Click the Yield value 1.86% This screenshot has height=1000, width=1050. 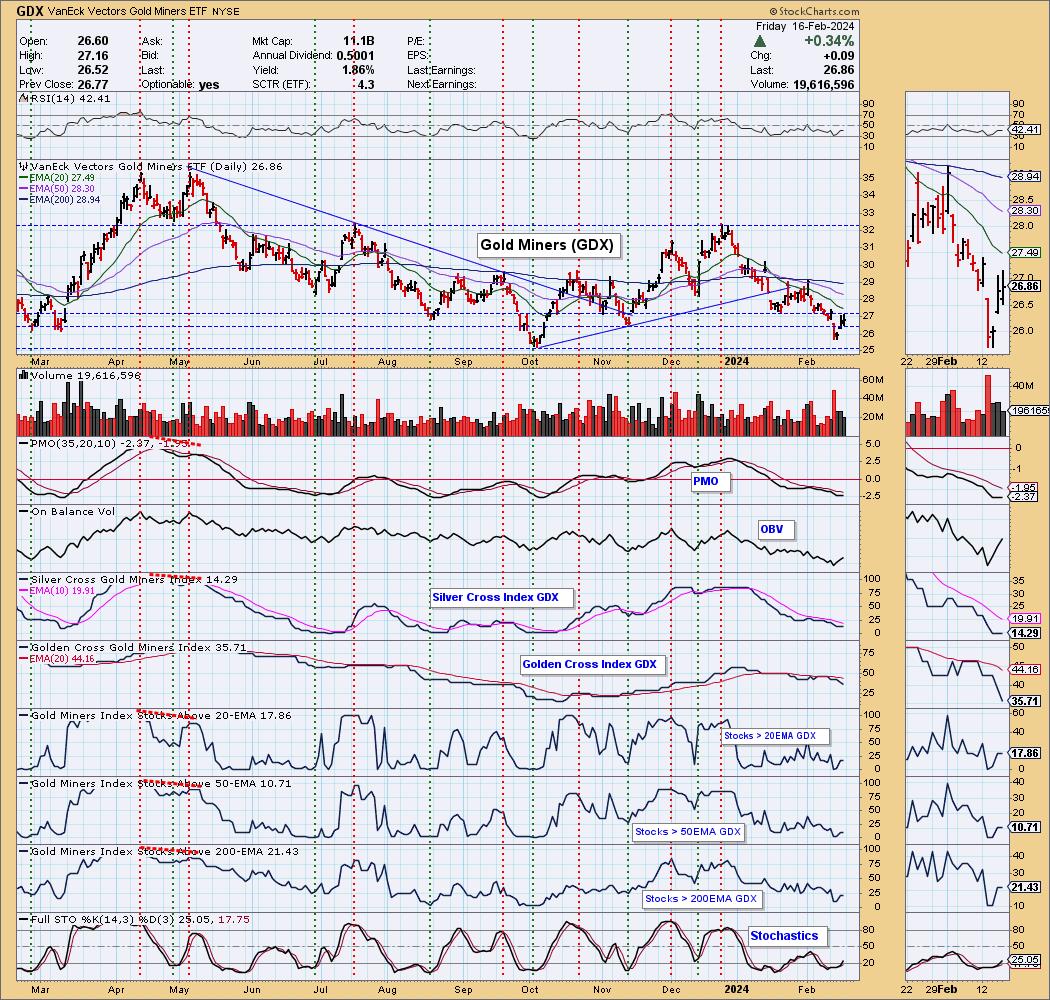pos(358,70)
